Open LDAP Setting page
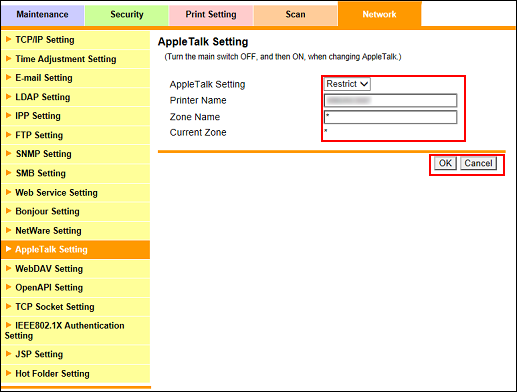This screenshot has height=392, width=517. tap(75, 97)
